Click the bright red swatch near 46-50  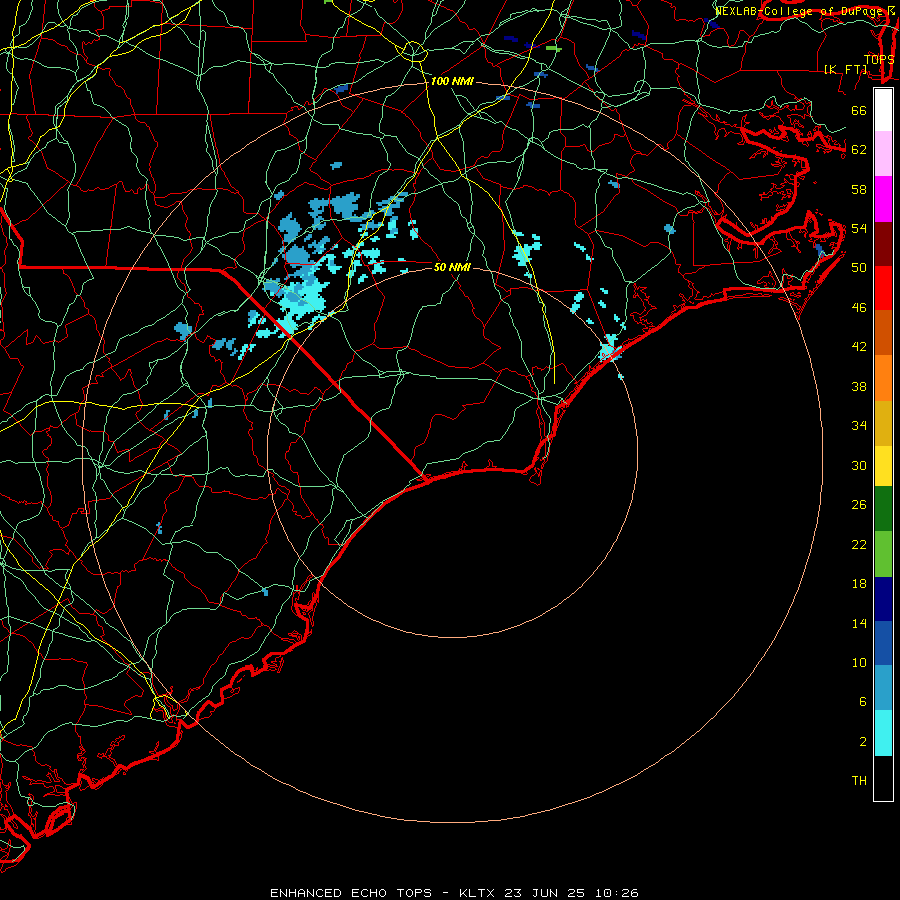(x=883, y=288)
